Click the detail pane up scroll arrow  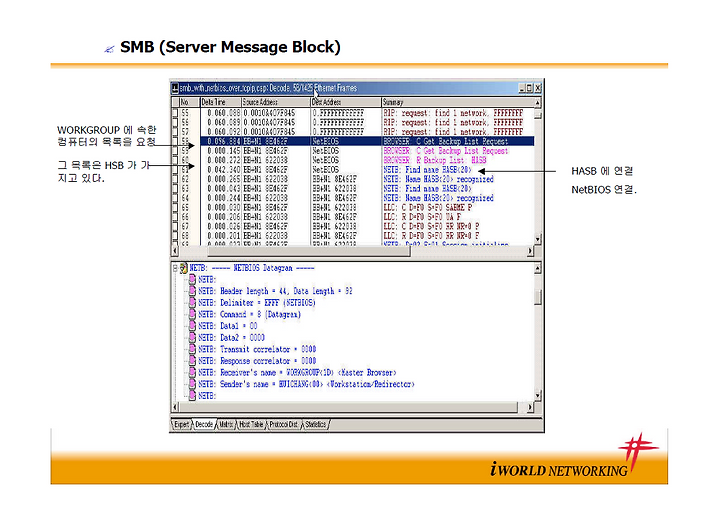pyautogui.click(x=538, y=268)
